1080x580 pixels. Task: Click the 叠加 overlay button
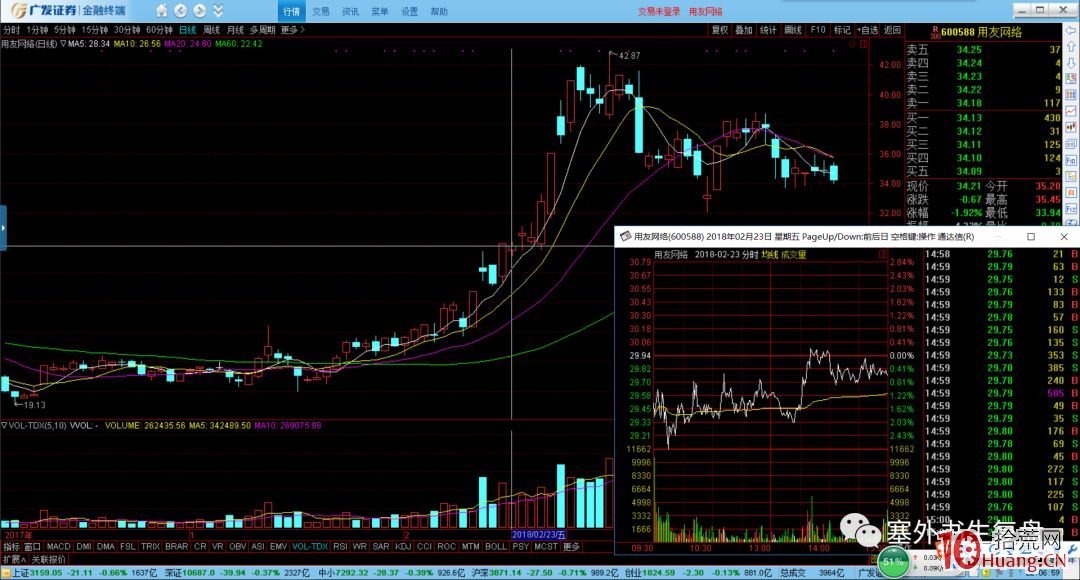pos(744,30)
